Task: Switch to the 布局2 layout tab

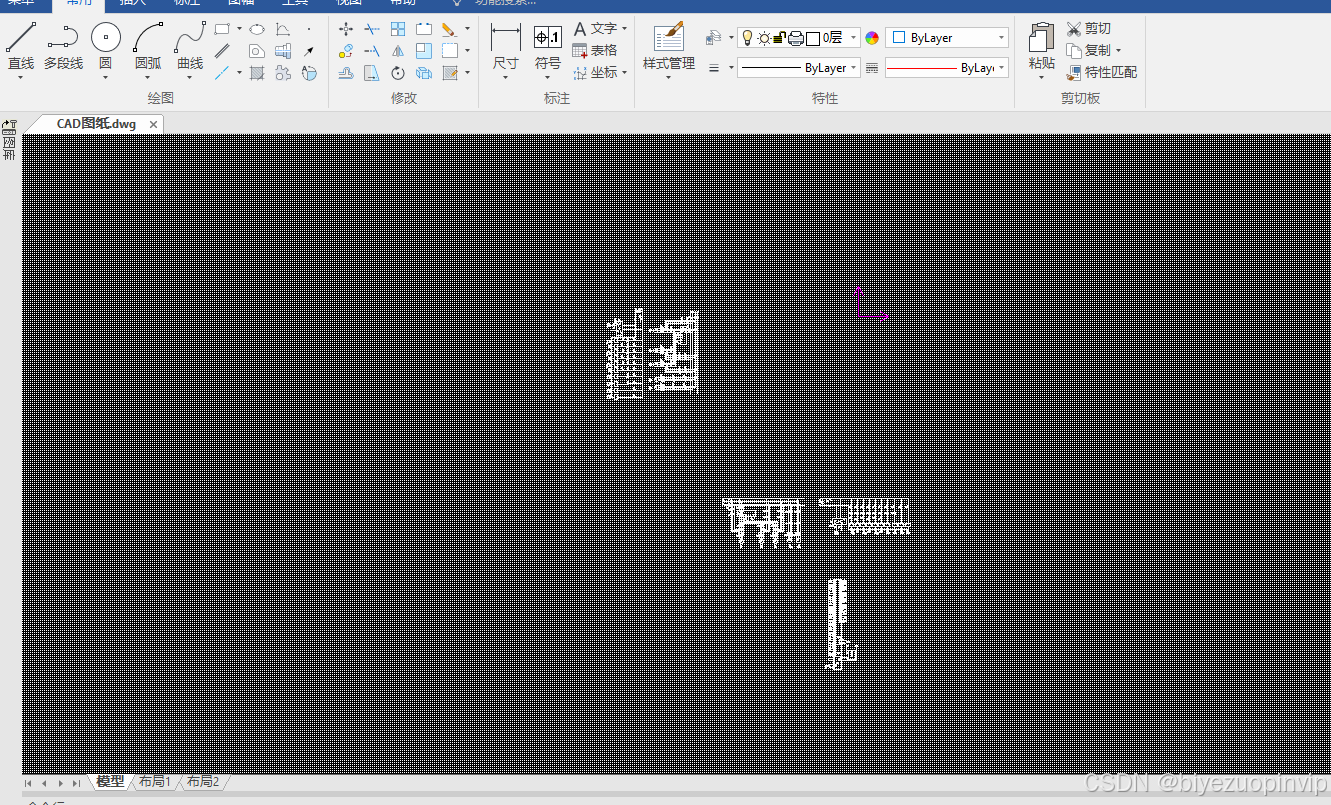Action: coord(202,782)
